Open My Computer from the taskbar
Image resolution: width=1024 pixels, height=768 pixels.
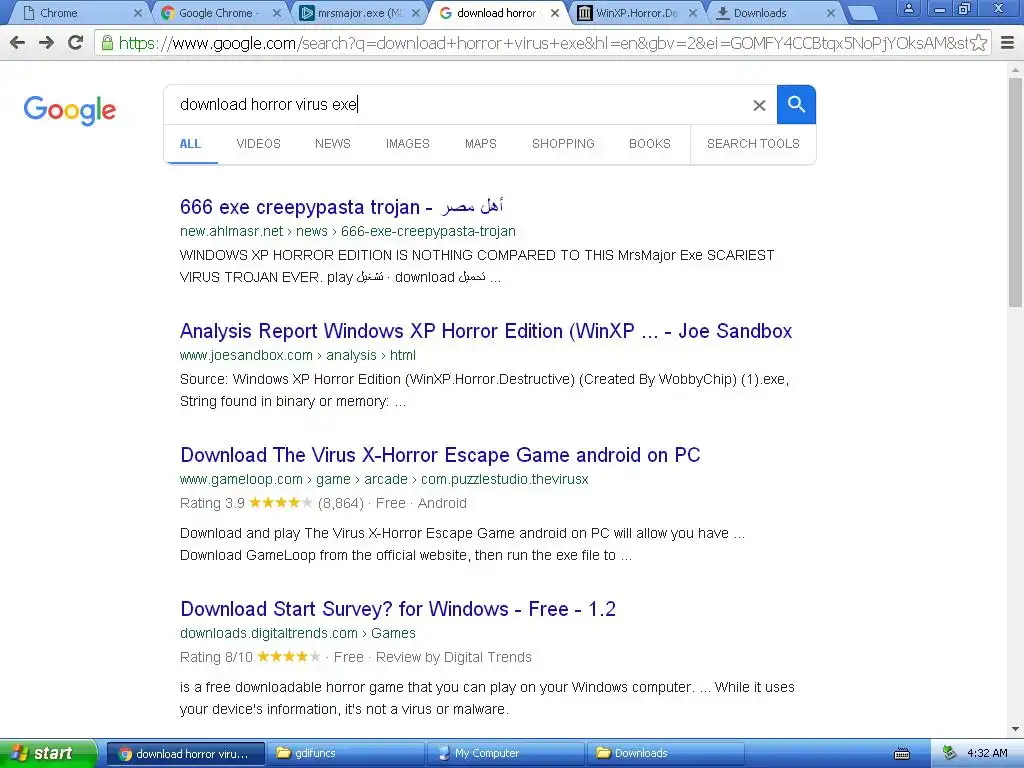(x=506, y=754)
